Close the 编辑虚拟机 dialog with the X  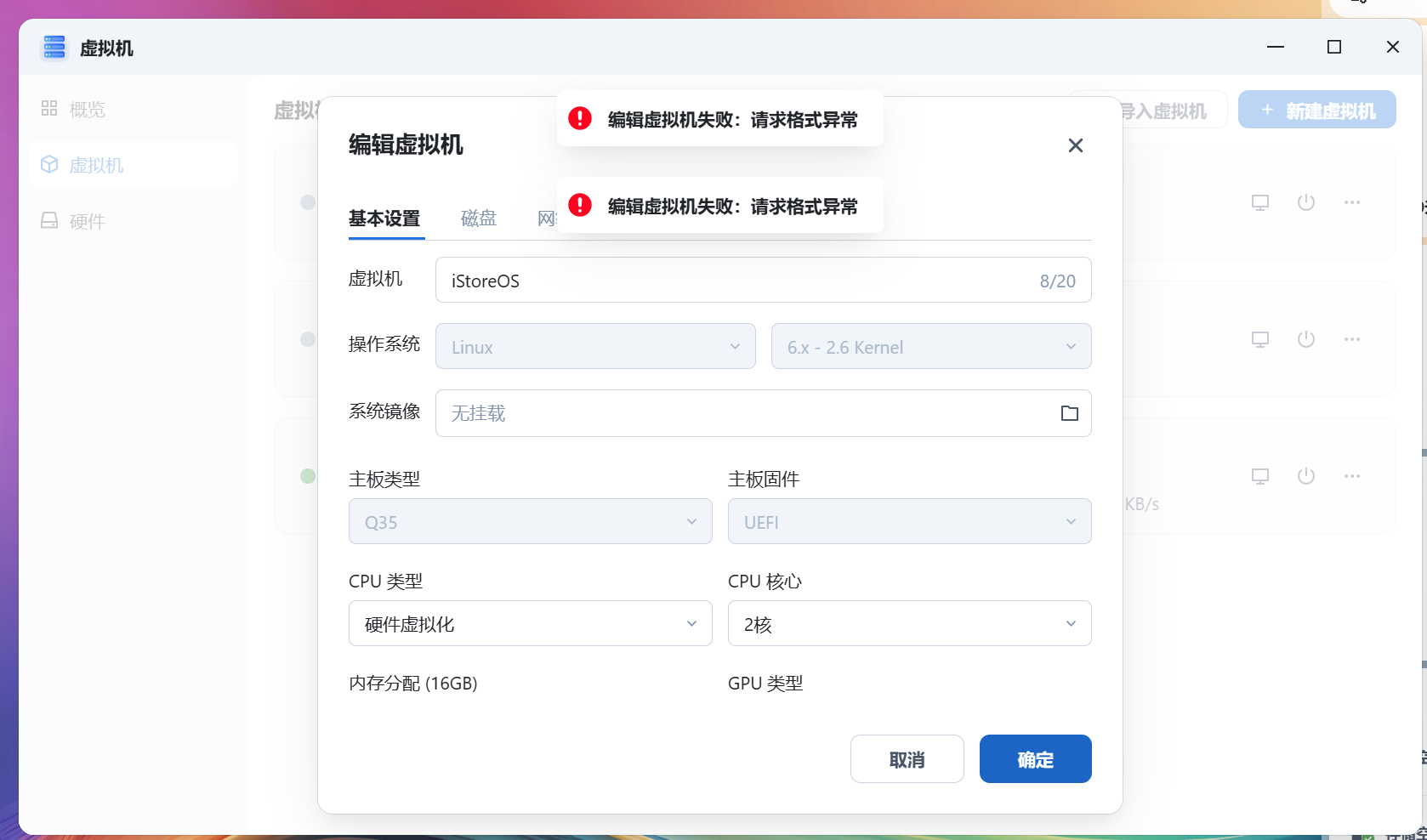pos(1075,145)
